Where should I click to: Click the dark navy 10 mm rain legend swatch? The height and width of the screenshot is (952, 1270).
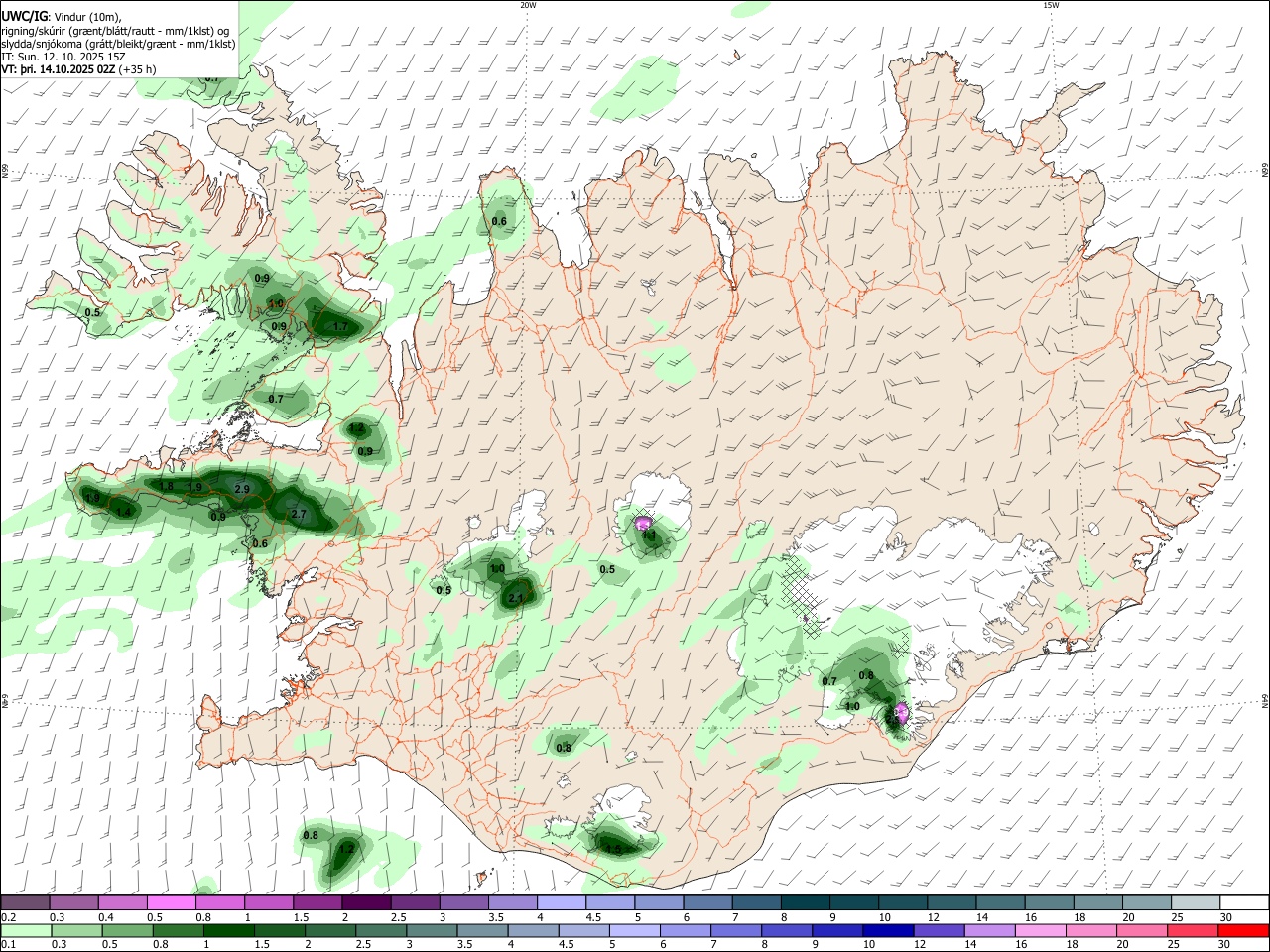pyautogui.click(x=886, y=930)
